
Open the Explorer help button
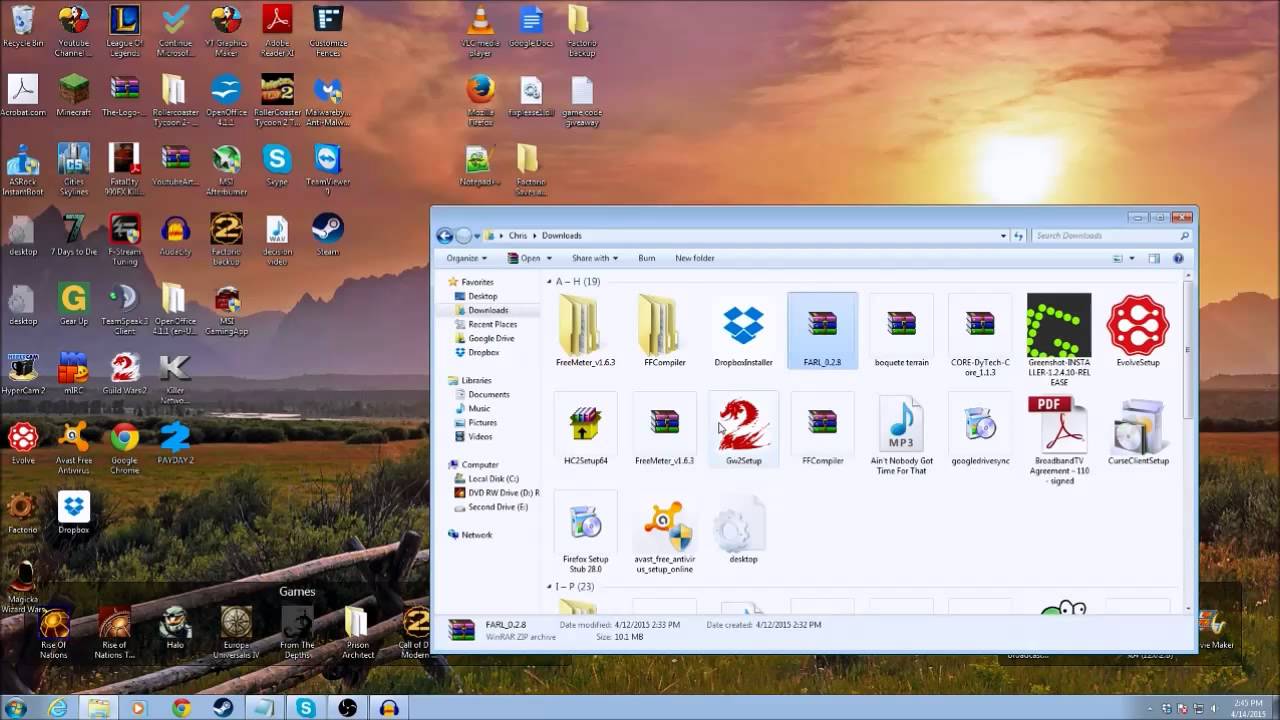click(x=1178, y=258)
